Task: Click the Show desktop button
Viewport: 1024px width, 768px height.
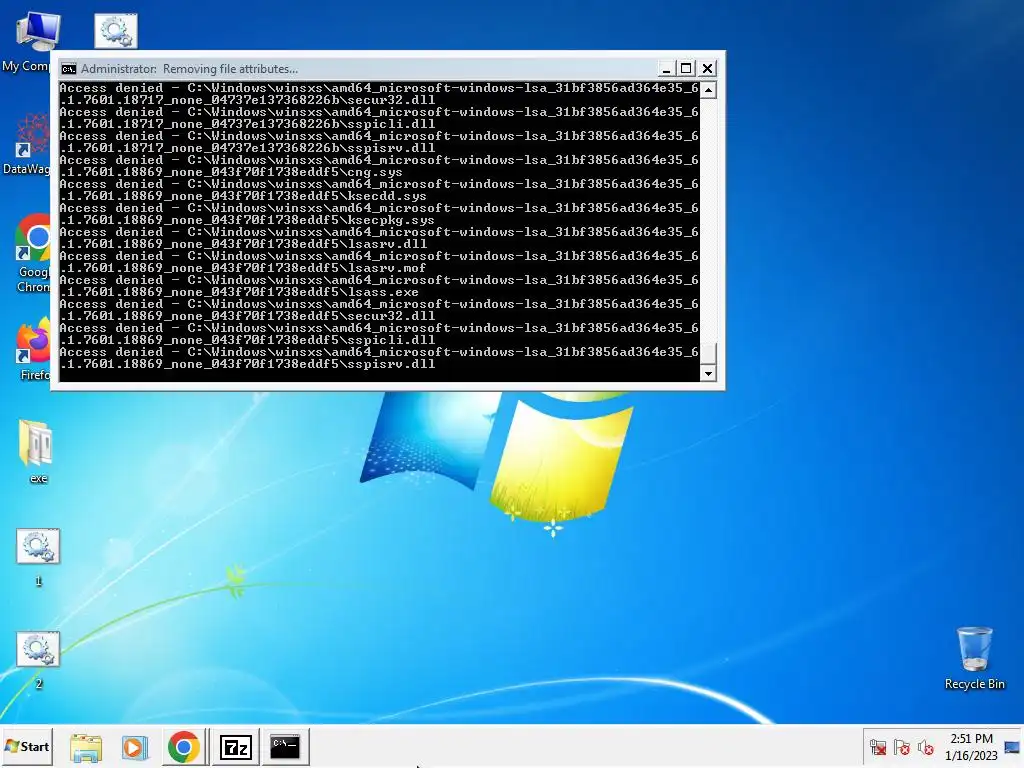Action: pos(1012,747)
